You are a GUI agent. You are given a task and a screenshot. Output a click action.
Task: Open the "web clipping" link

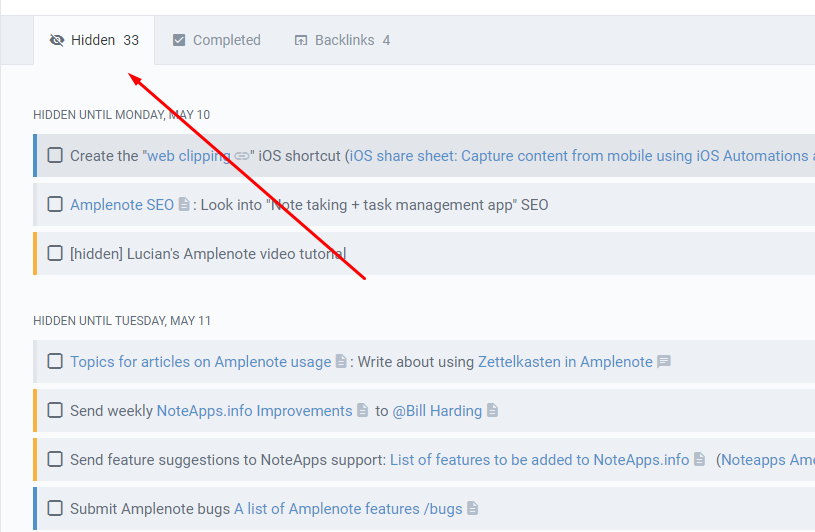coord(189,156)
